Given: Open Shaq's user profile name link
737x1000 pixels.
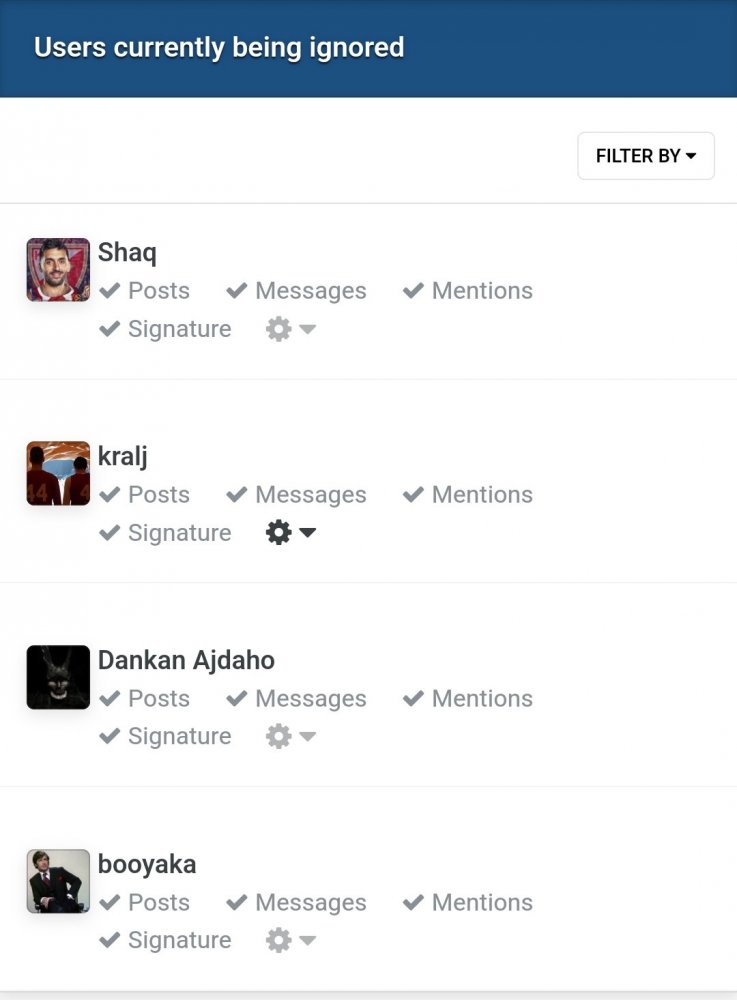Looking at the screenshot, I should click(x=127, y=253).
